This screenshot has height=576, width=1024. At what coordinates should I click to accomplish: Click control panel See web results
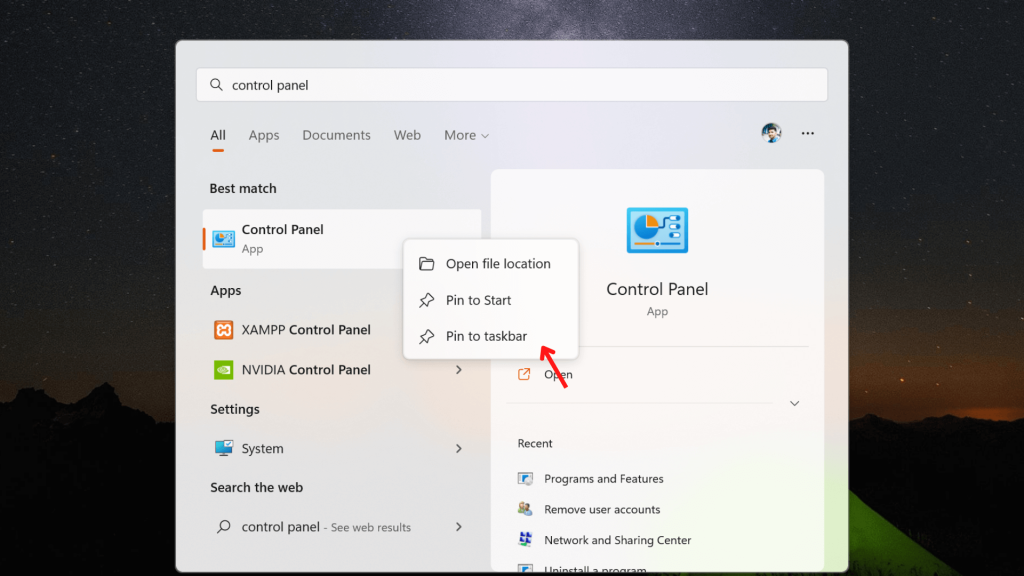[x=342, y=527]
